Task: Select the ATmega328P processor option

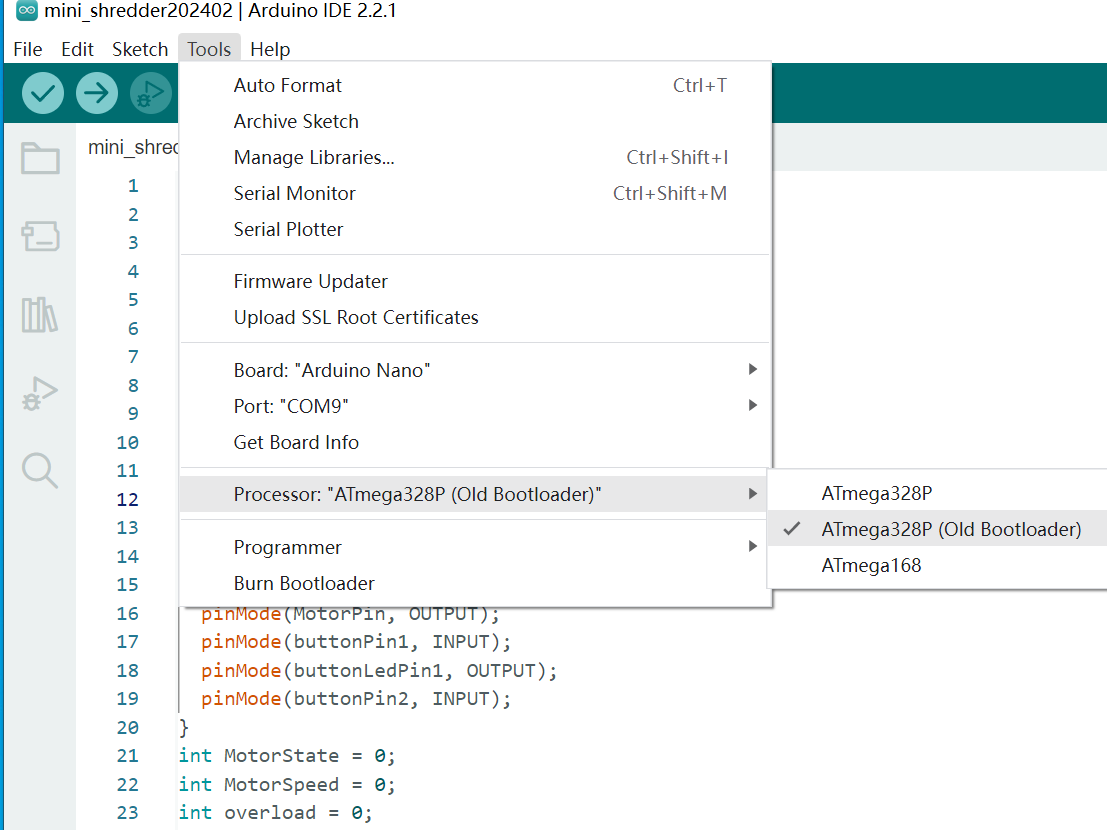Action: [877, 493]
